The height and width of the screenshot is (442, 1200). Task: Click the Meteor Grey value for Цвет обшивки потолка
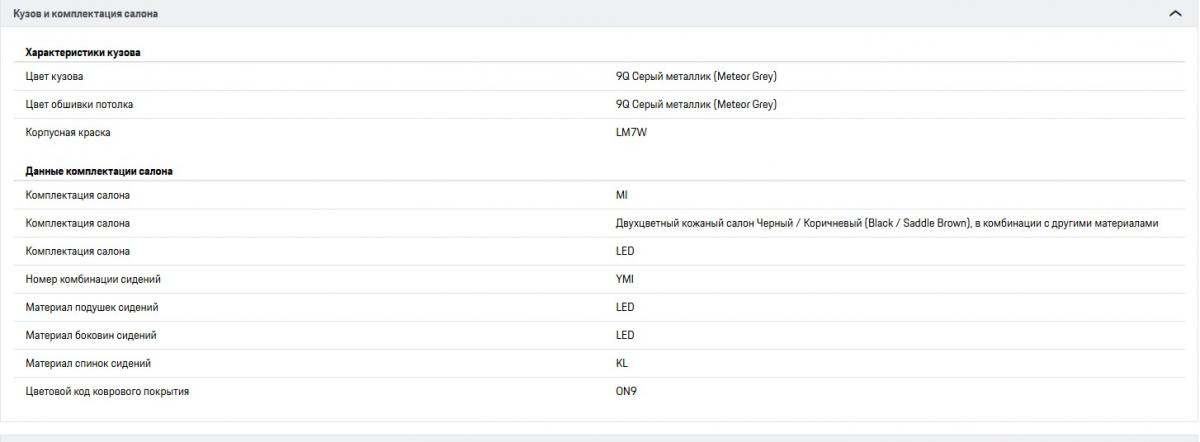(696, 104)
